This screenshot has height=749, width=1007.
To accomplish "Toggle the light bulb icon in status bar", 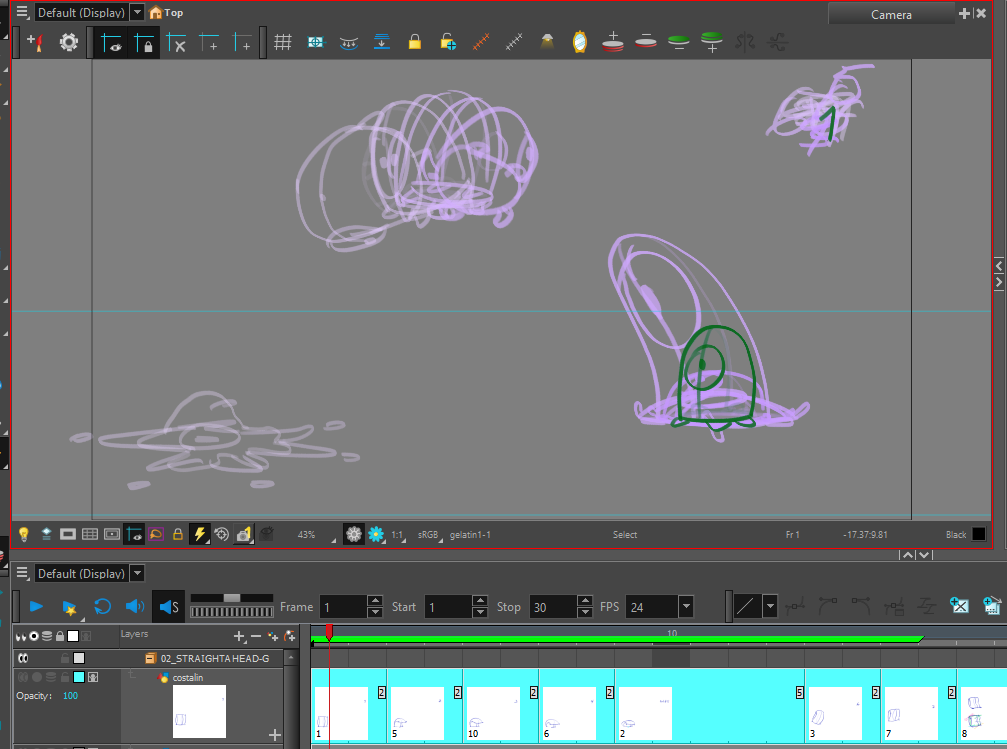I will 24,534.
